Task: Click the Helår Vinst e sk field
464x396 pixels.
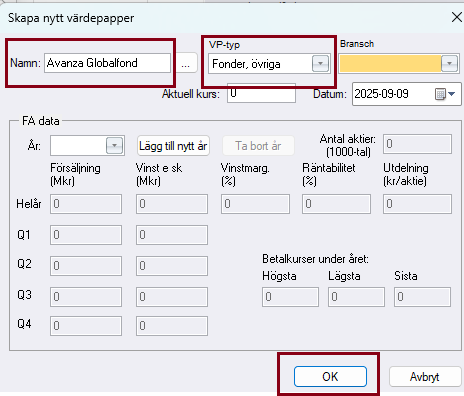Action: coord(172,204)
